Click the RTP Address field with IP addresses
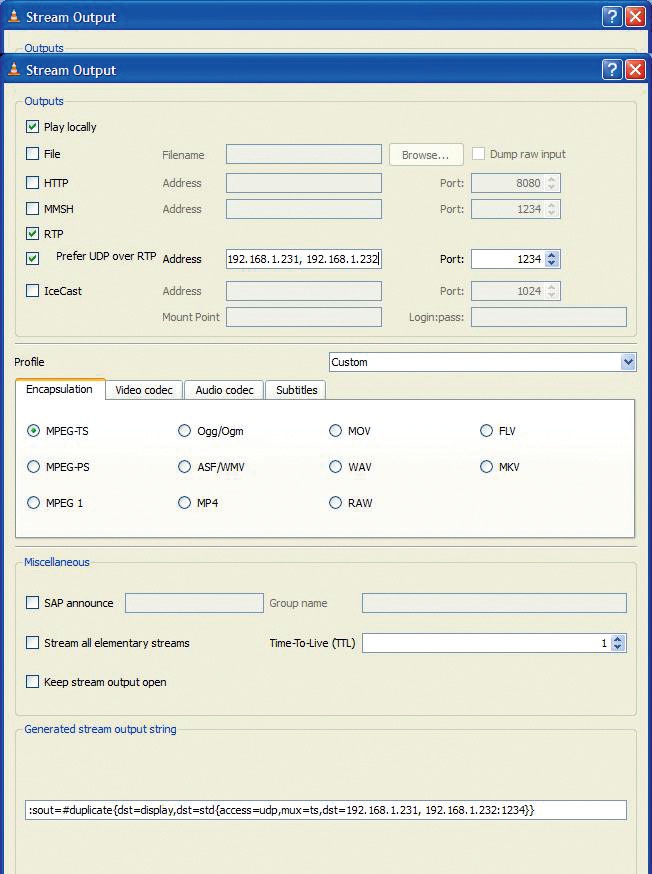 [x=304, y=259]
